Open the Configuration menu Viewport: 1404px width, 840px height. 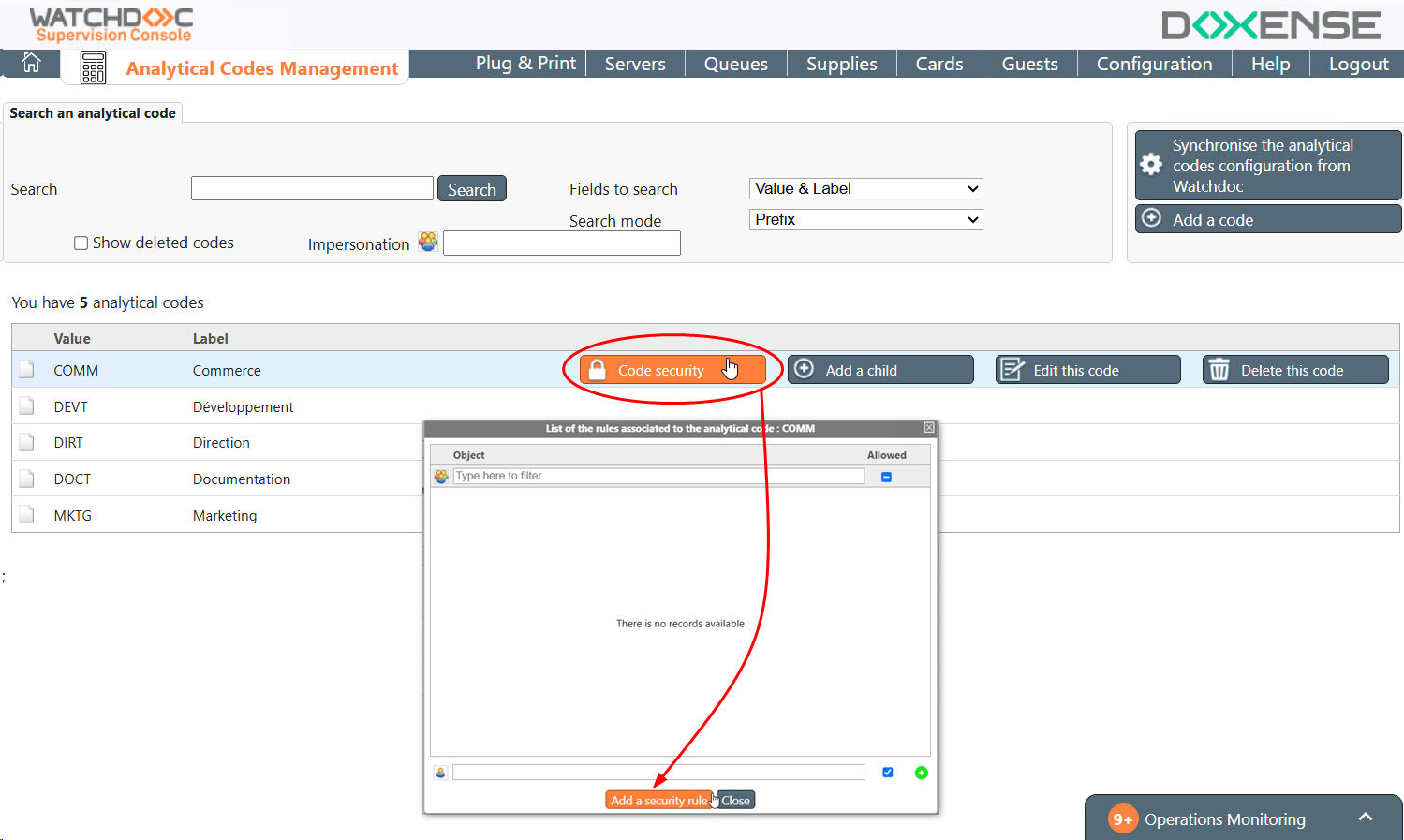pyautogui.click(x=1154, y=64)
